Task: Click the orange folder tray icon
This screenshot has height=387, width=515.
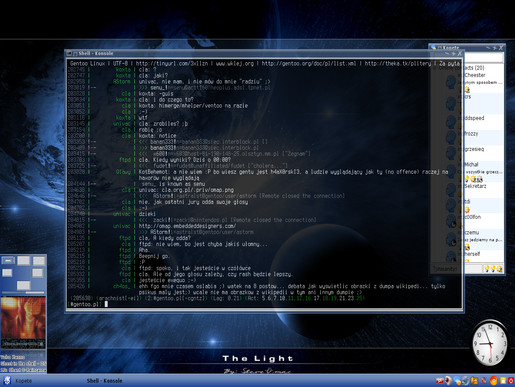Action: point(474,380)
